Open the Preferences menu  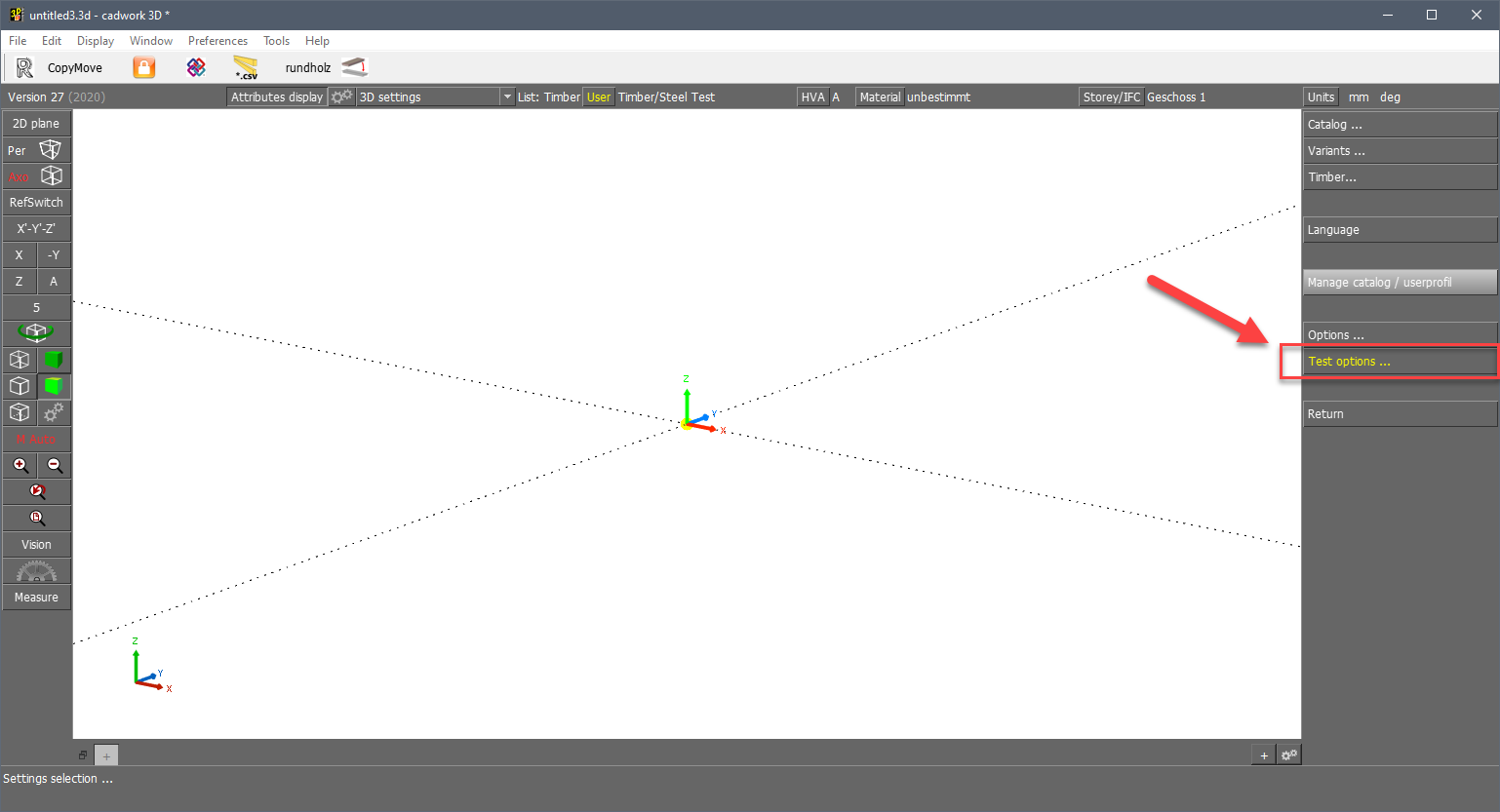pyautogui.click(x=217, y=40)
